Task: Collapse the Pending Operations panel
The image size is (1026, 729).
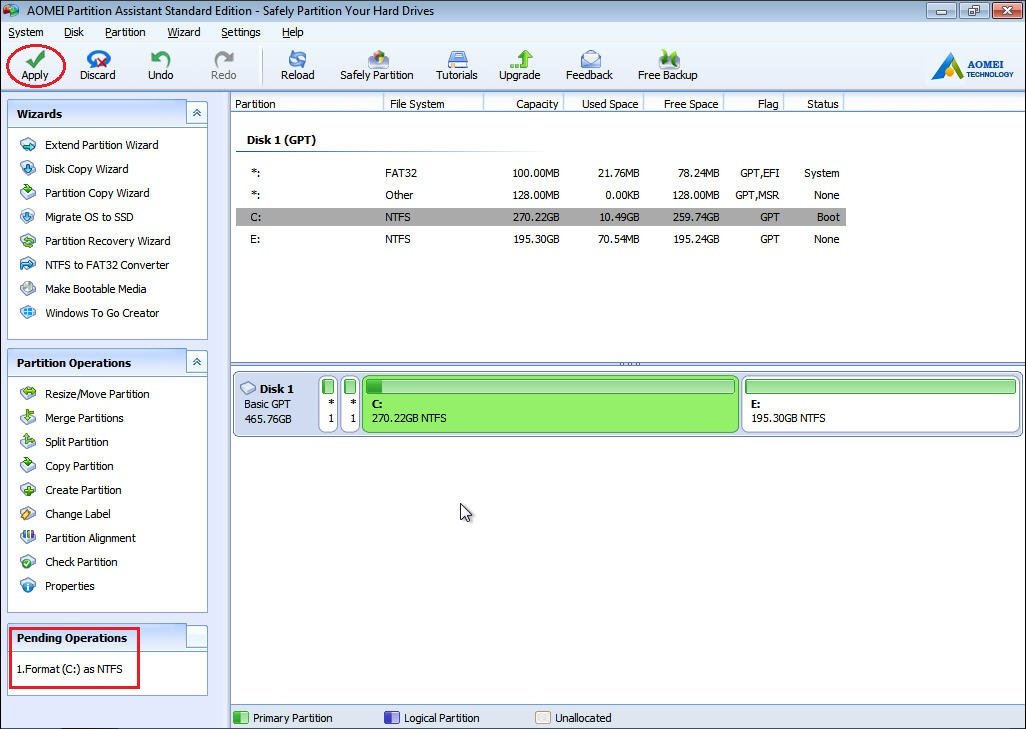Action: coord(197,637)
